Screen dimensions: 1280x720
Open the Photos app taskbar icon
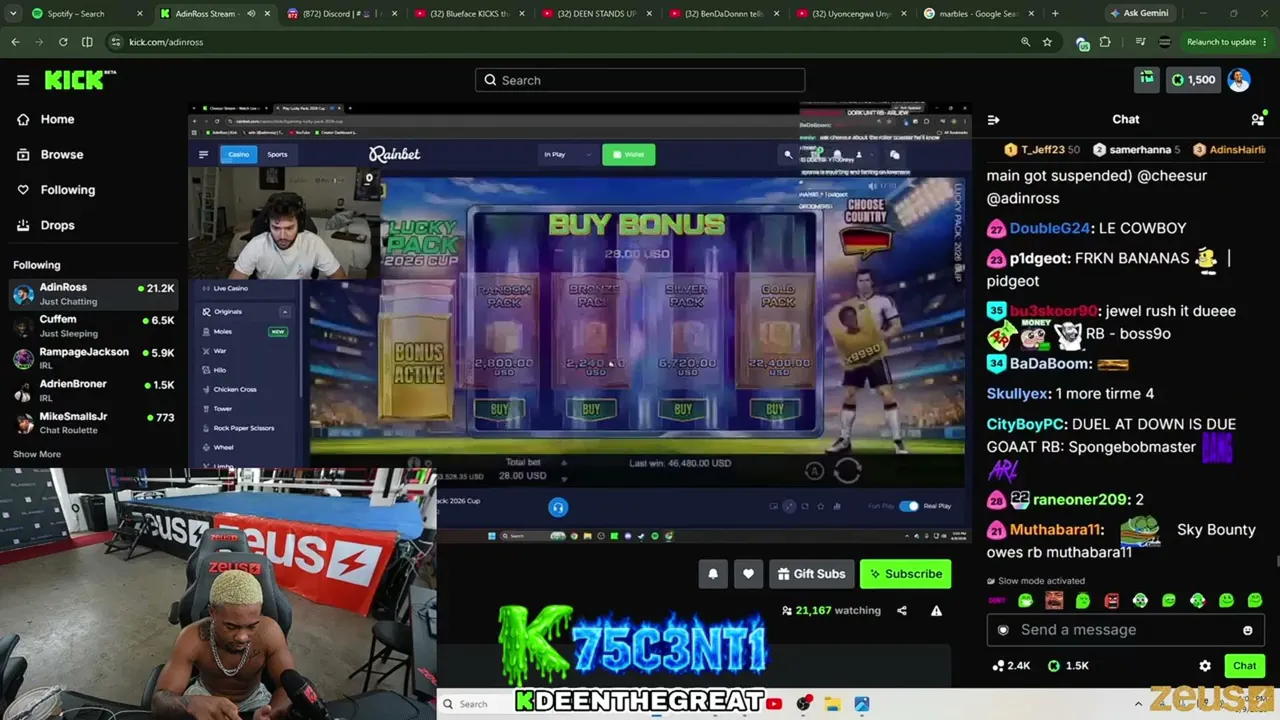point(861,704)
